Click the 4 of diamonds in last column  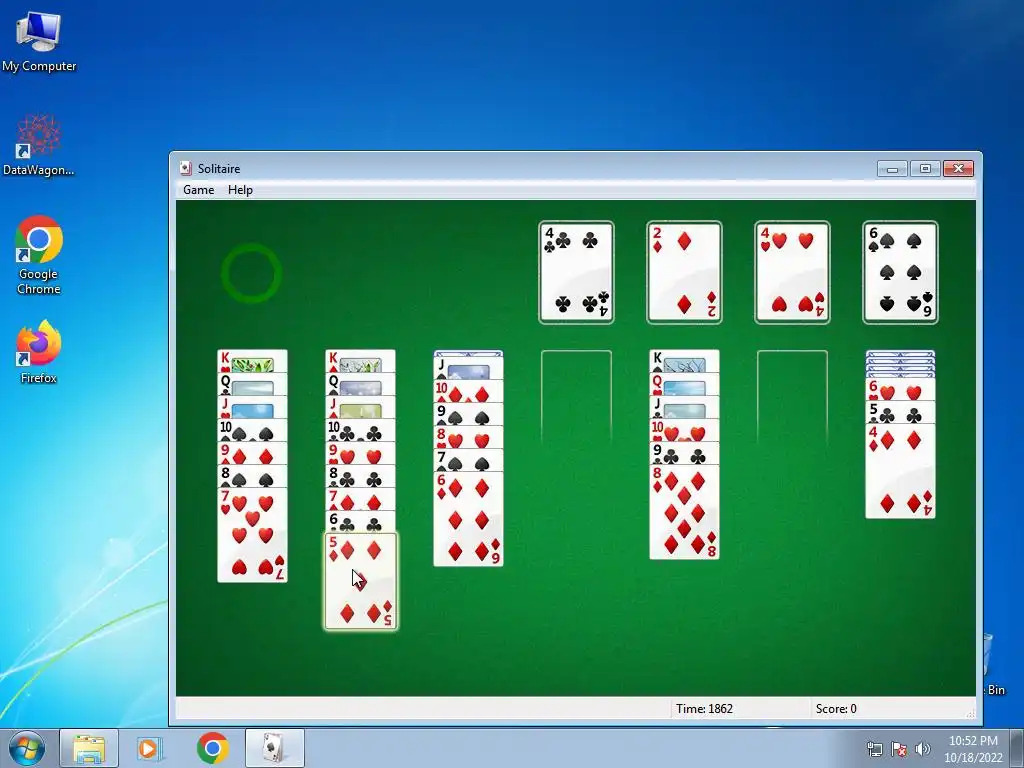point(900,471)
